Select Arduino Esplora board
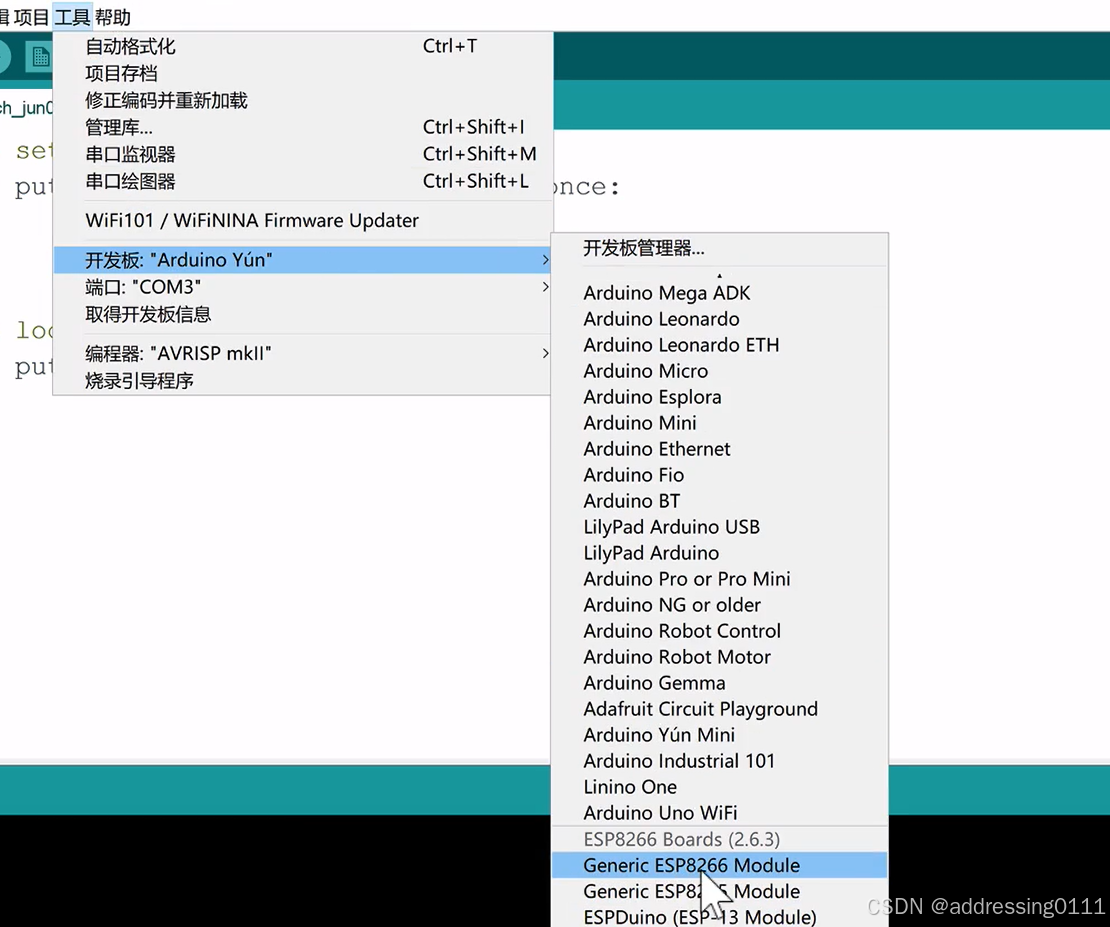The height and width of the screenshot is (927, 1110). click(x=719, y=397)
